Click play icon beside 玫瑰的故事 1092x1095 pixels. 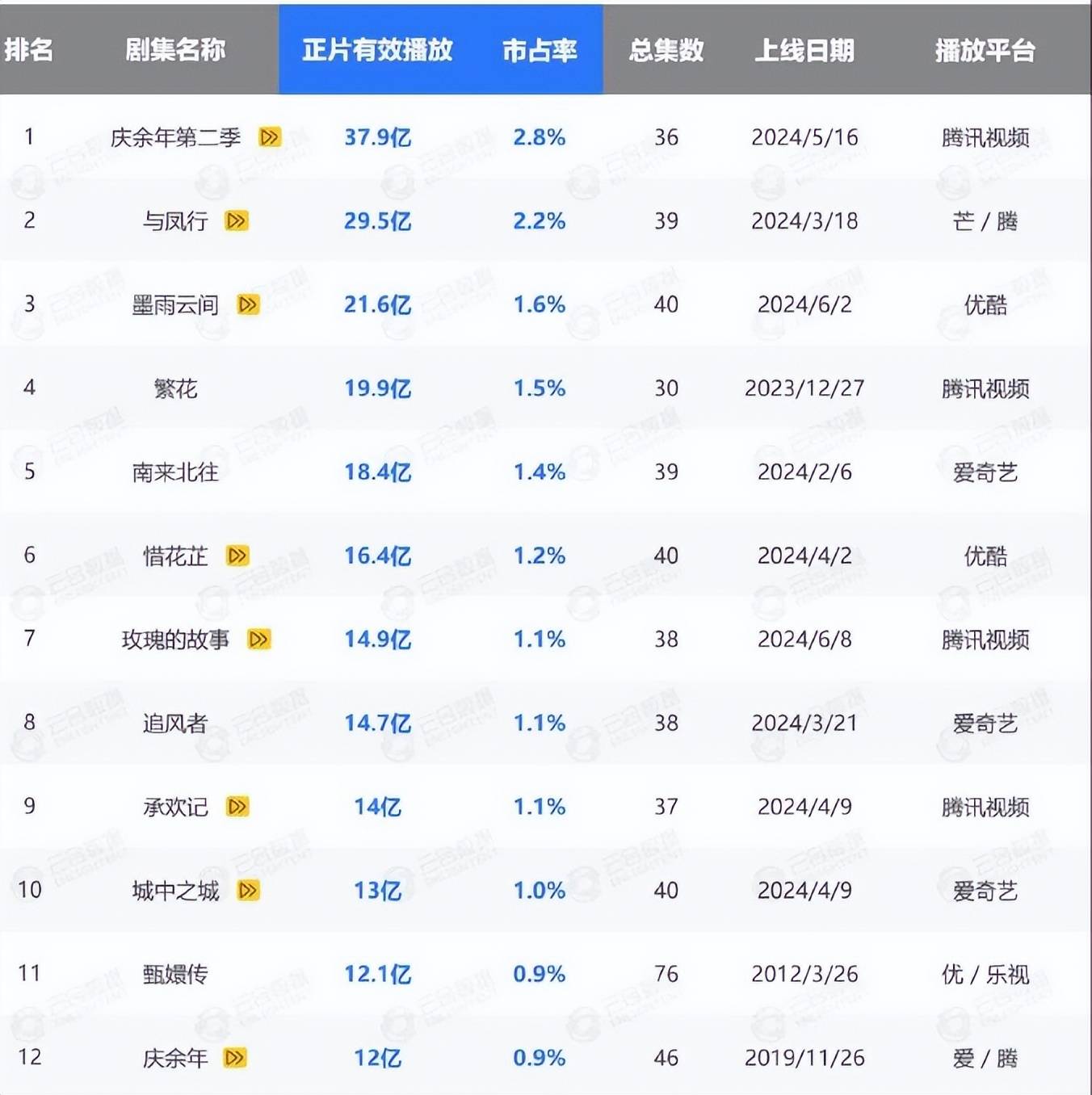click(259, 640)
